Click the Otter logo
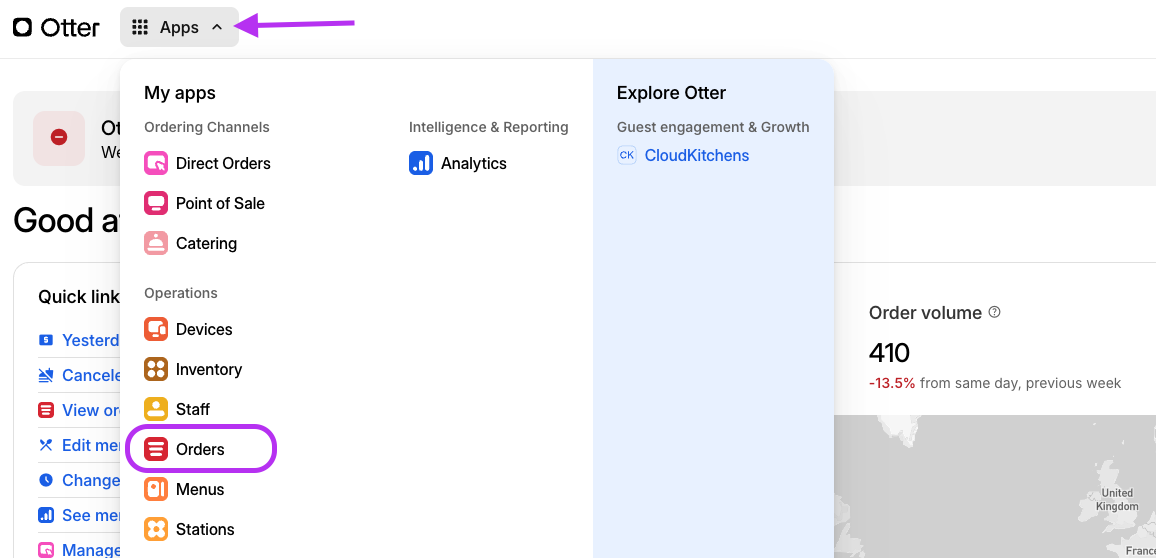Screen dimensions: 1156x558 click(56, 27)
